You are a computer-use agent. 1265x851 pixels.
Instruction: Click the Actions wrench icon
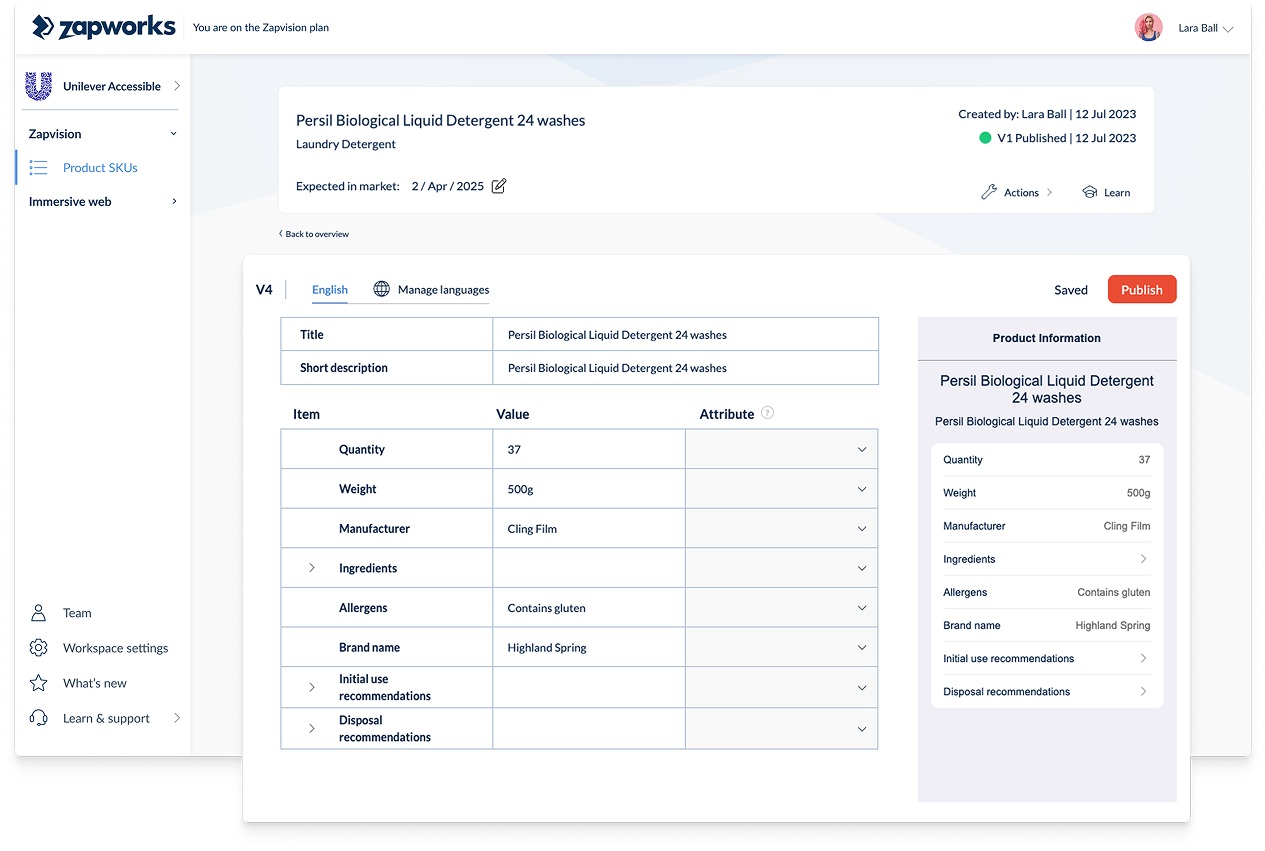tap(989, 192)
